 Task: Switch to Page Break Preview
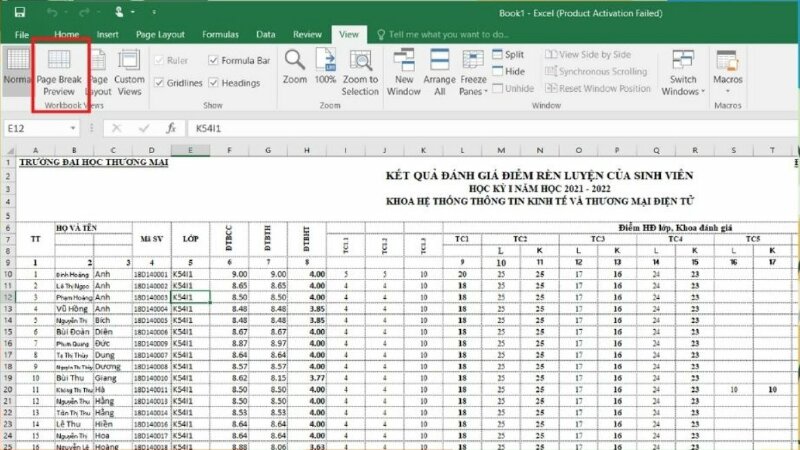tap(59, 72)
